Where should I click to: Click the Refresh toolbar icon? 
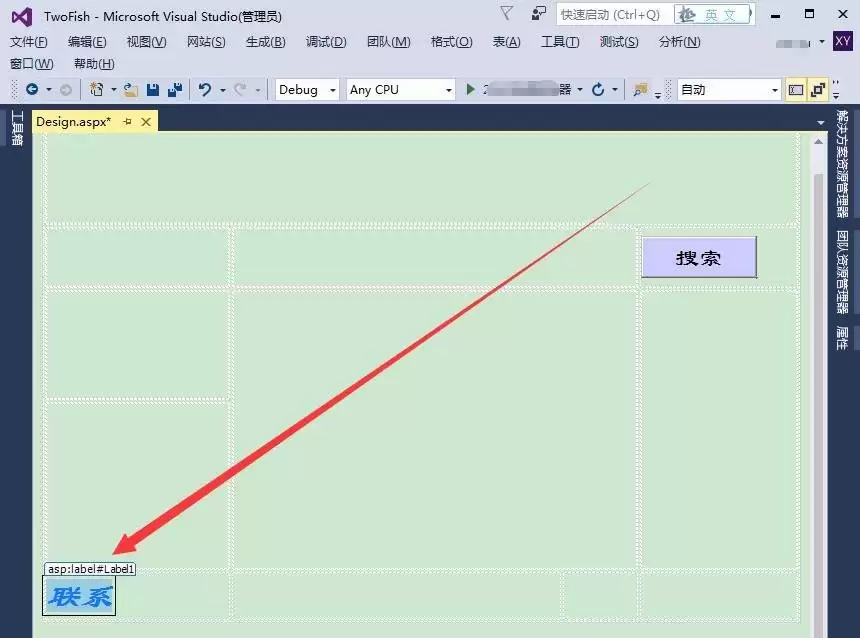point(597,89)
